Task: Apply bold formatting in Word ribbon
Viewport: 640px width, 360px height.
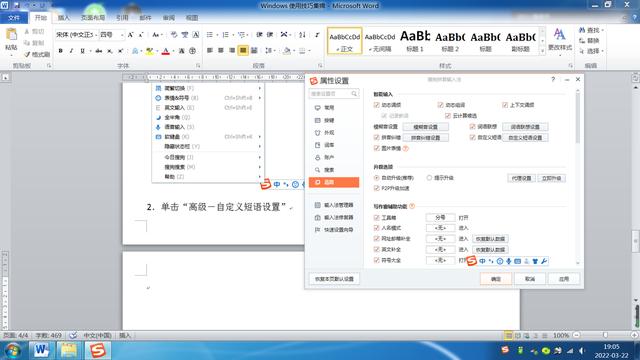Action: (60, 51)
